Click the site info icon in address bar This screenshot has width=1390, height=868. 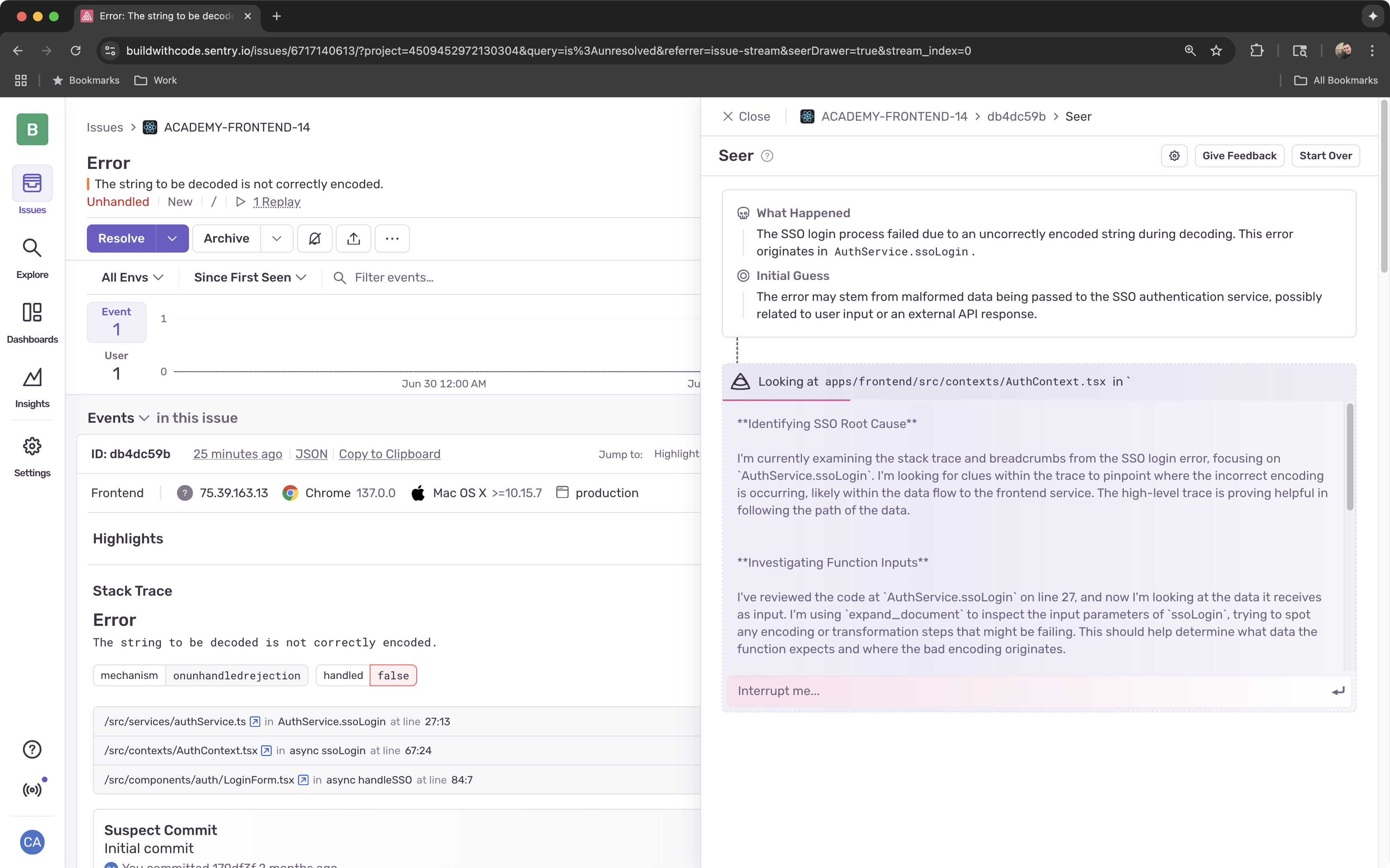coord(110,51)
